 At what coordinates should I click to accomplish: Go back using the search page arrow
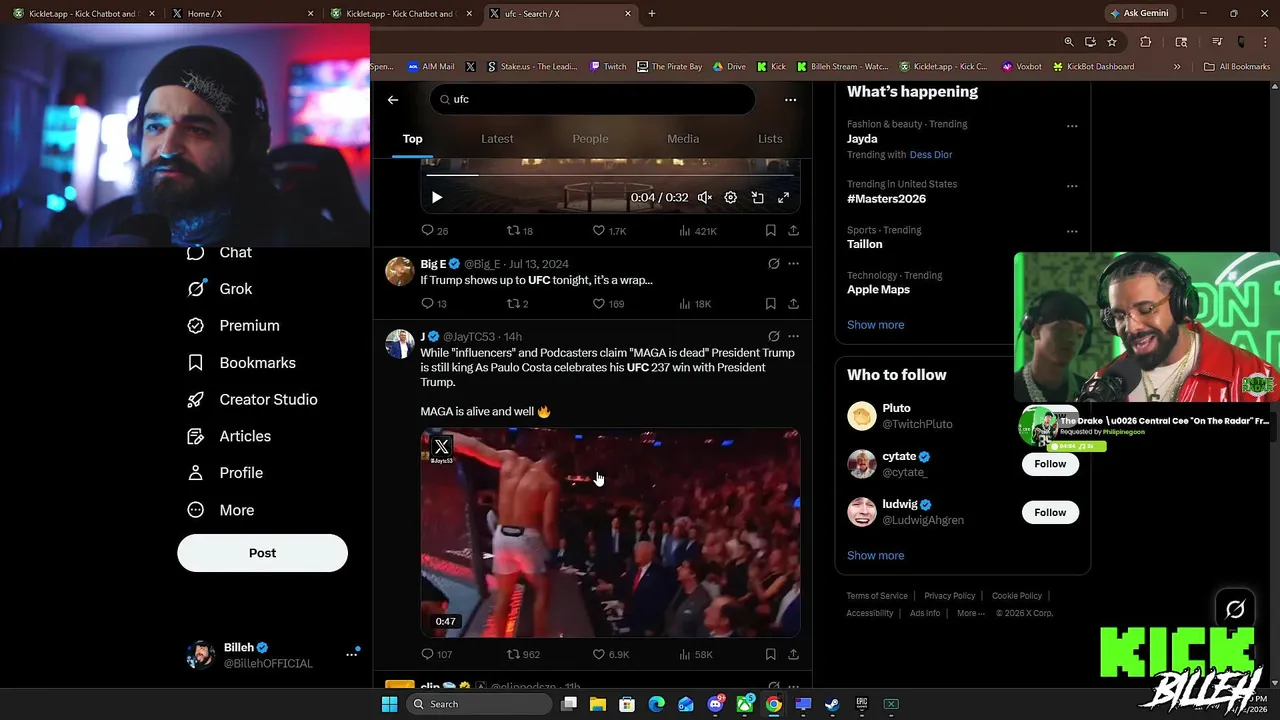(393, 100)
